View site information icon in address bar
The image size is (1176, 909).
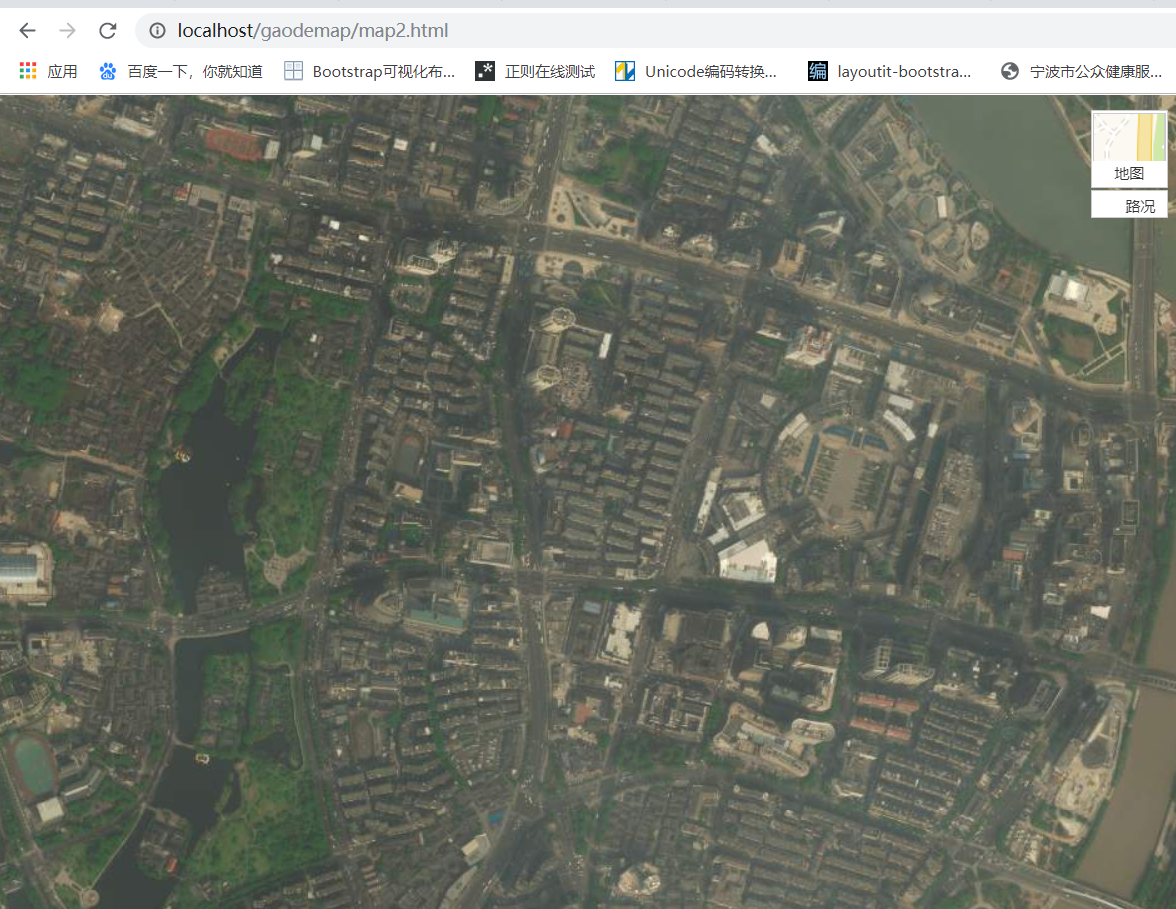(x=158, y=31)
